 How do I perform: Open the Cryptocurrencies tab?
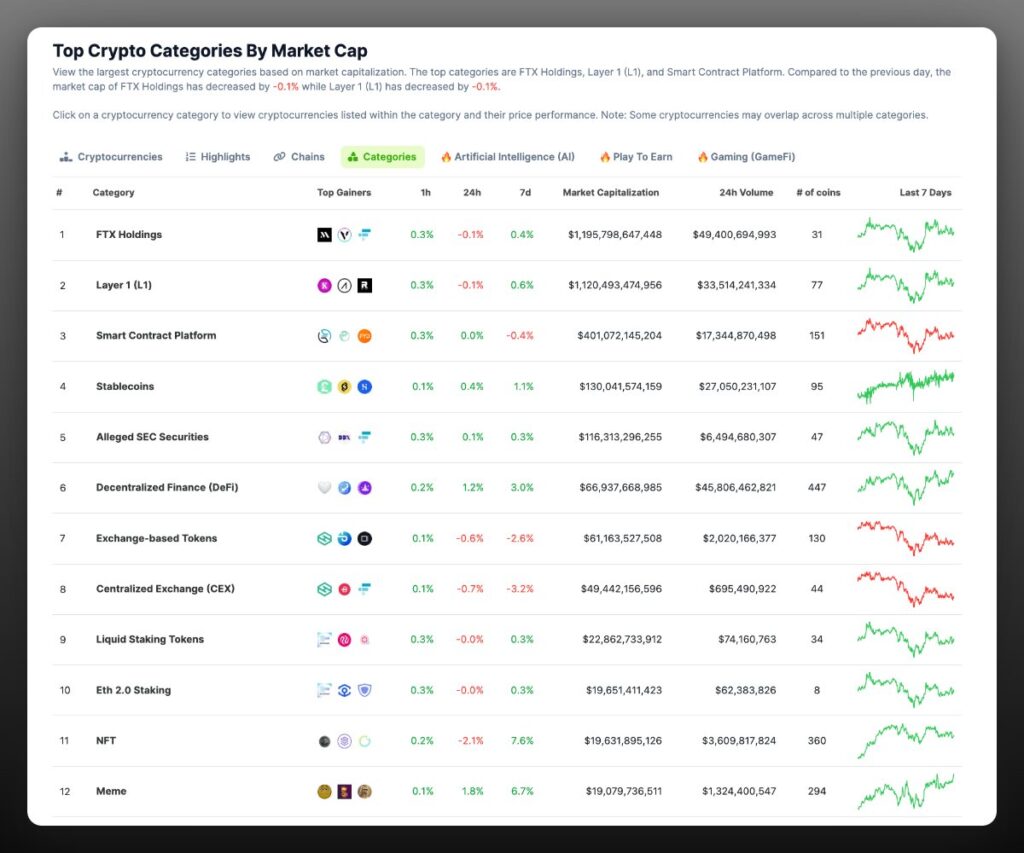(111, 157)
